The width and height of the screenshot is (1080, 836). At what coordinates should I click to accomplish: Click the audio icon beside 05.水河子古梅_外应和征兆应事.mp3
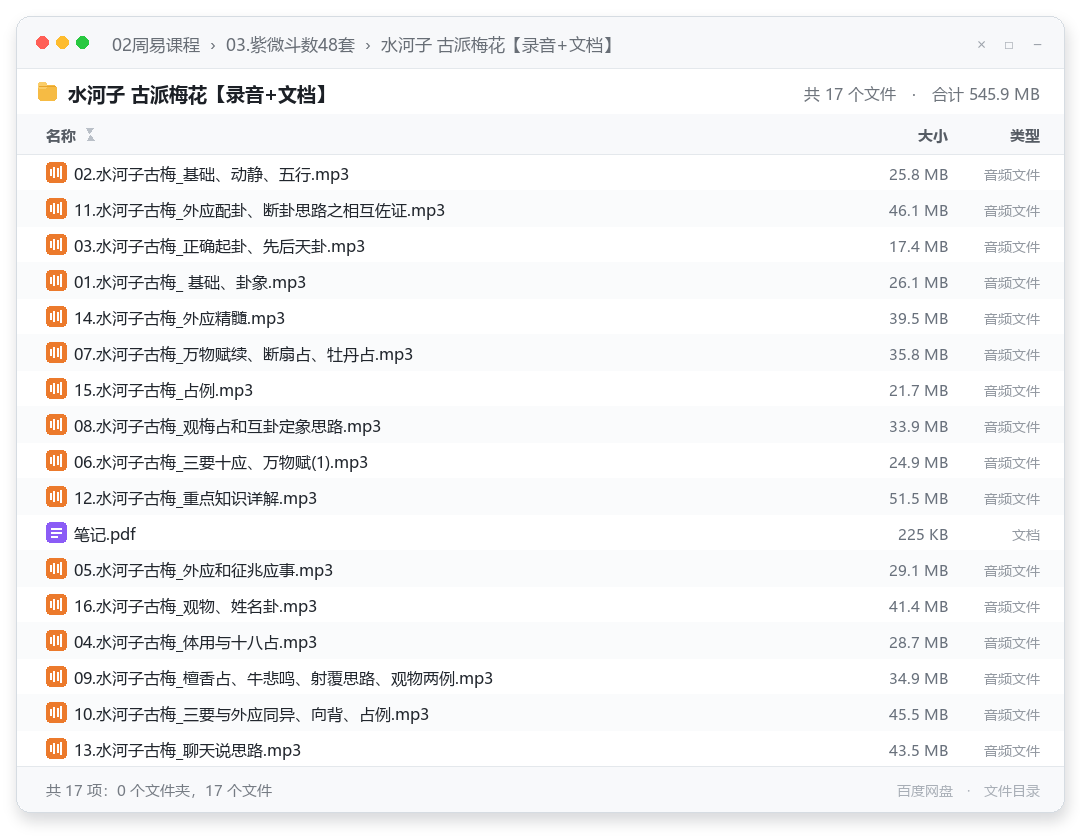56,569
